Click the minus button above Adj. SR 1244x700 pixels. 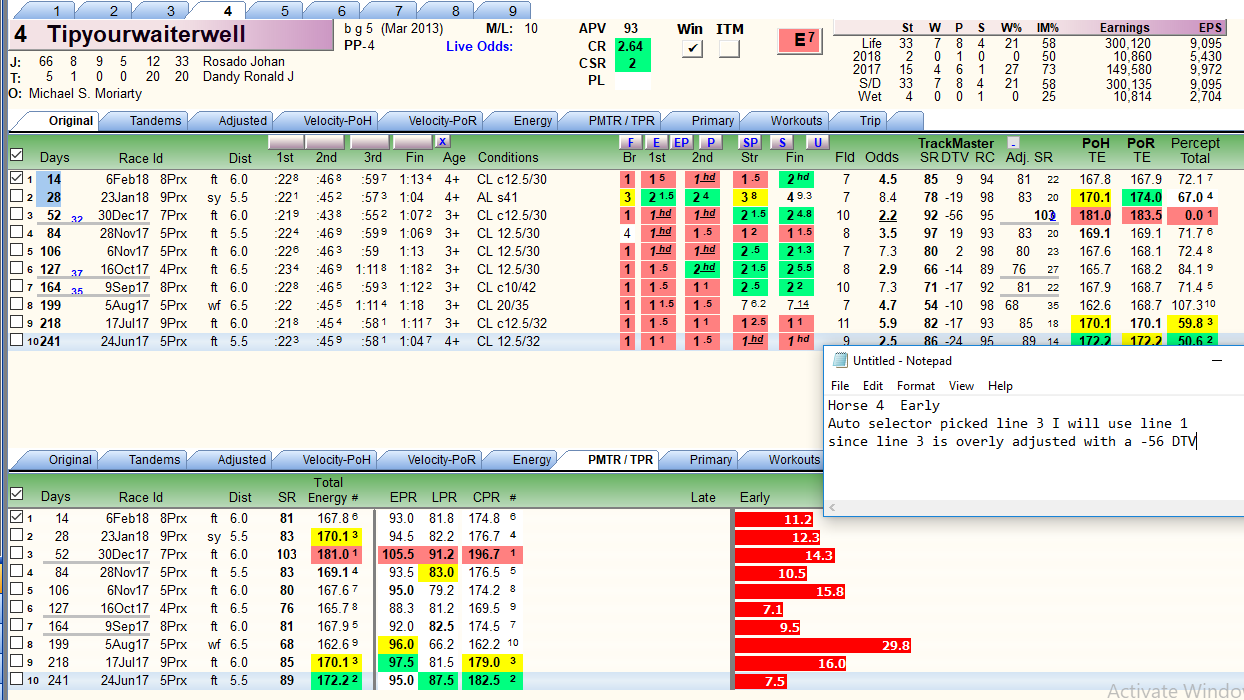[1013, 143]
